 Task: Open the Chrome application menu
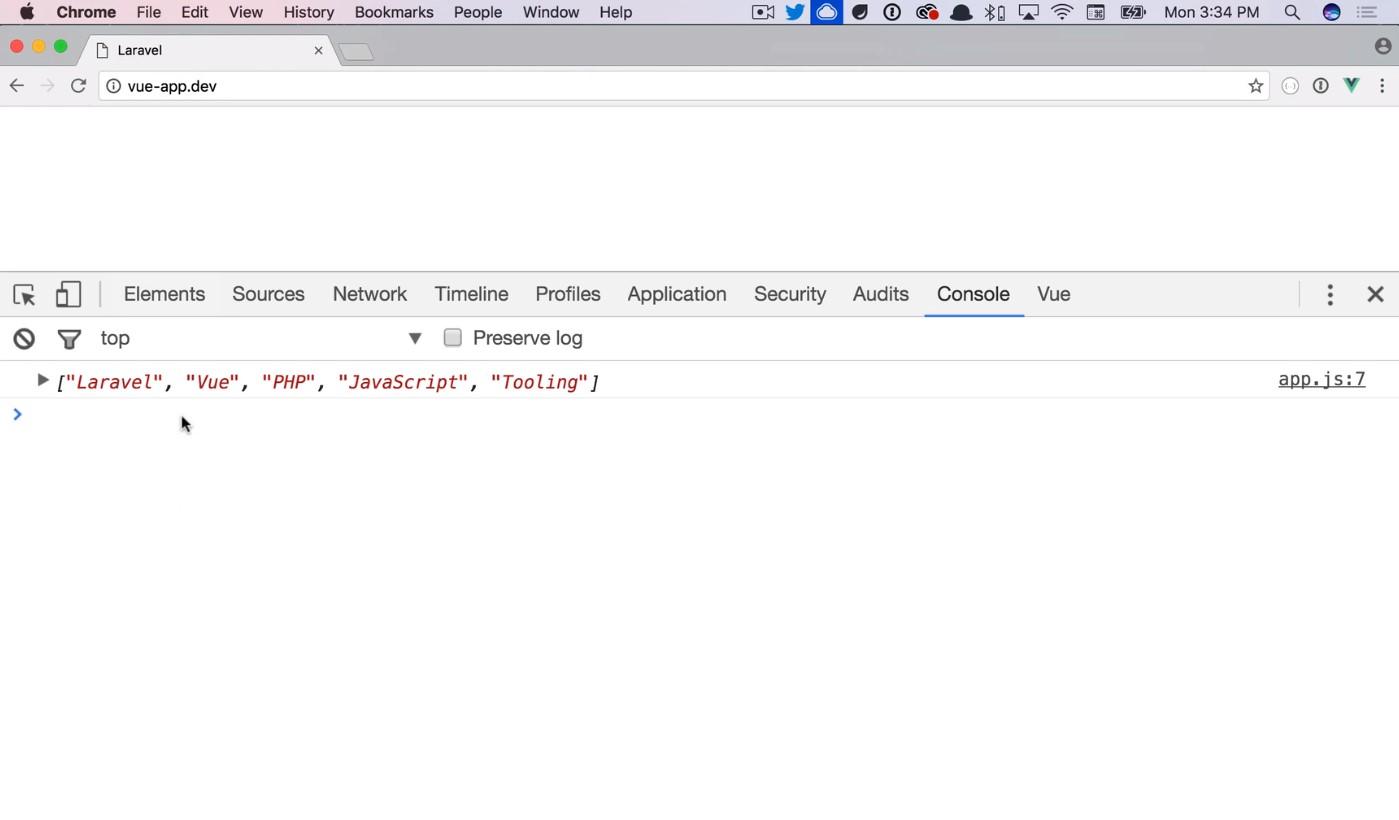(86, 12)
